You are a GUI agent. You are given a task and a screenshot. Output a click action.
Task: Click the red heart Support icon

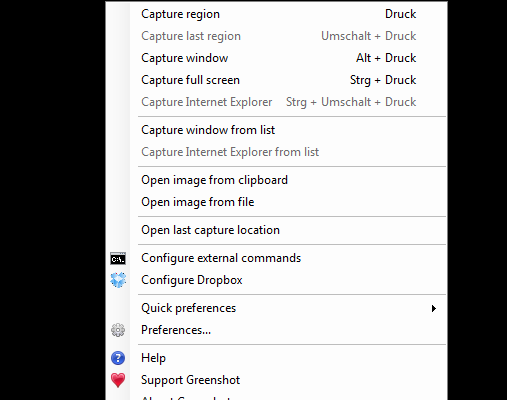click(x=118, y=380)
